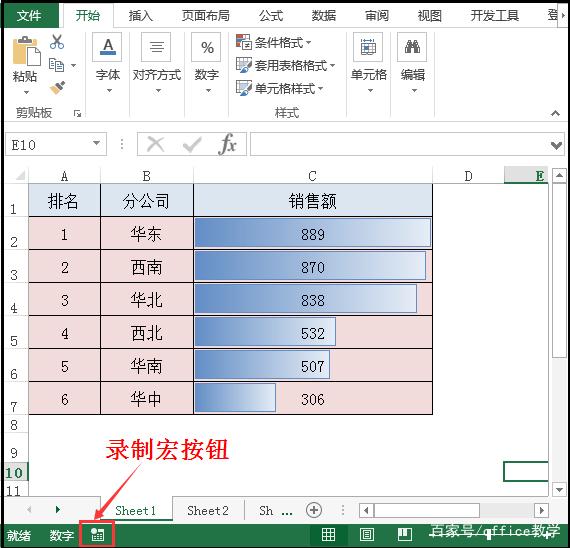
Task: Click the sheet tabs ellipsis
Action: [287, 513]
